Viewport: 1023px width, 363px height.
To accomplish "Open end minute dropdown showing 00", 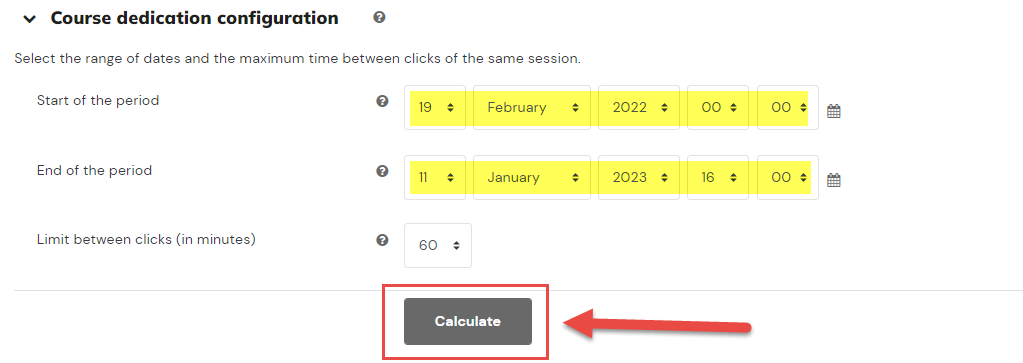I will point(787,178).
